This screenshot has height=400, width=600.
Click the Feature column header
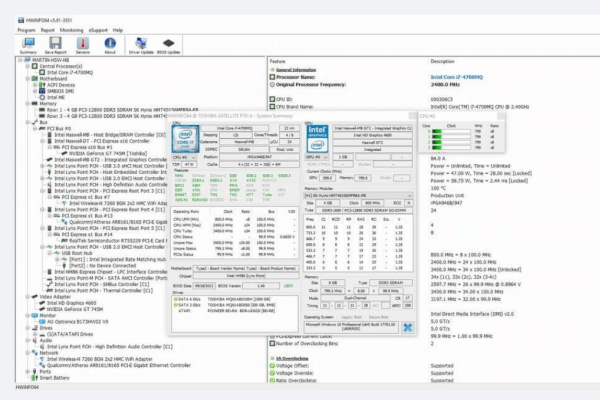click(x=277, y=61)
